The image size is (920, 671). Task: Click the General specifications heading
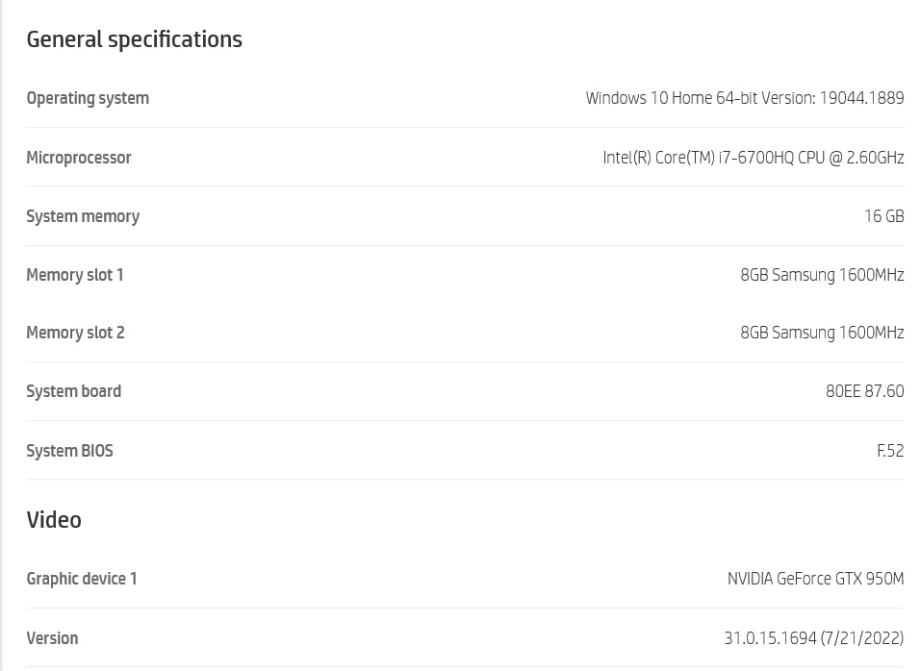click(x=134, y=40)
